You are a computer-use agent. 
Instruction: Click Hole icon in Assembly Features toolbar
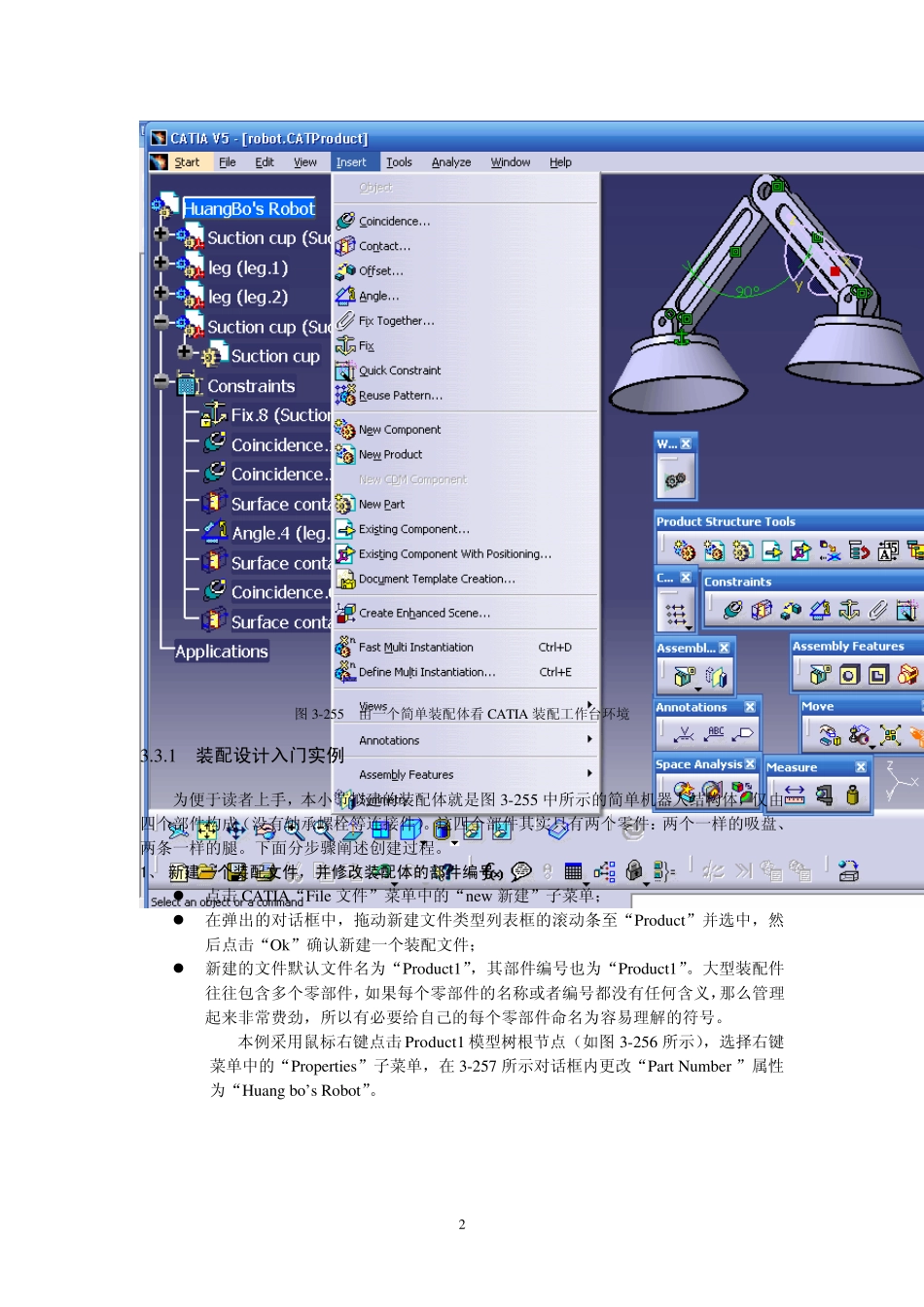pyautogui.click(x=849, y=674)
